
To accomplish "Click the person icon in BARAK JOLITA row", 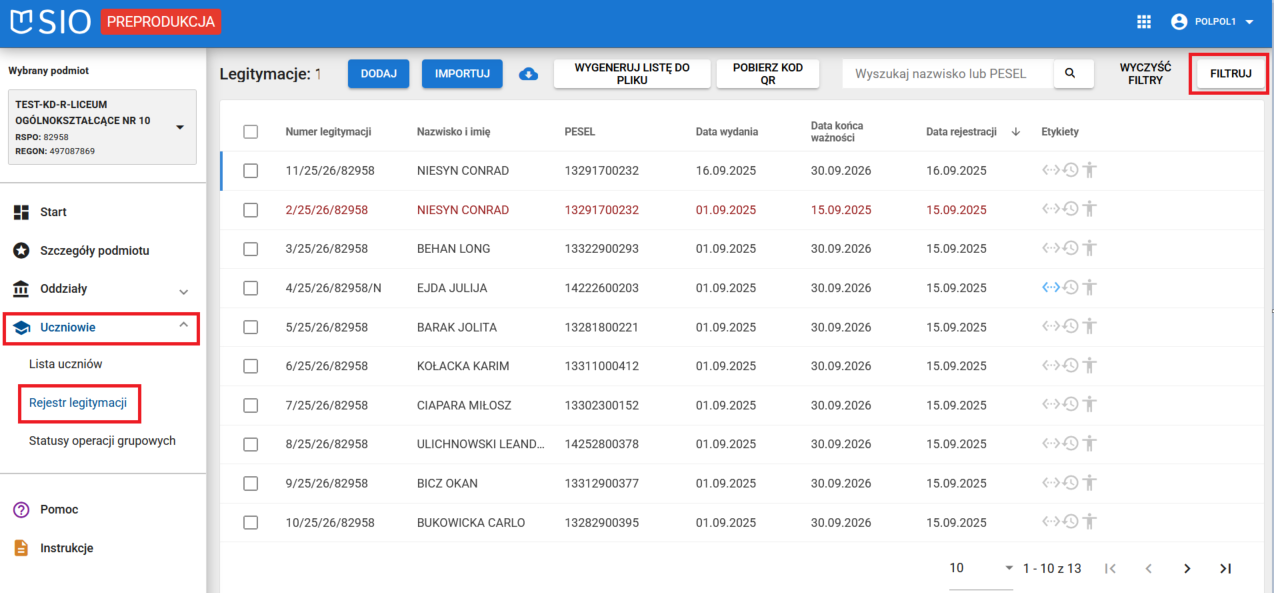I will click(x=1089, y=327).
